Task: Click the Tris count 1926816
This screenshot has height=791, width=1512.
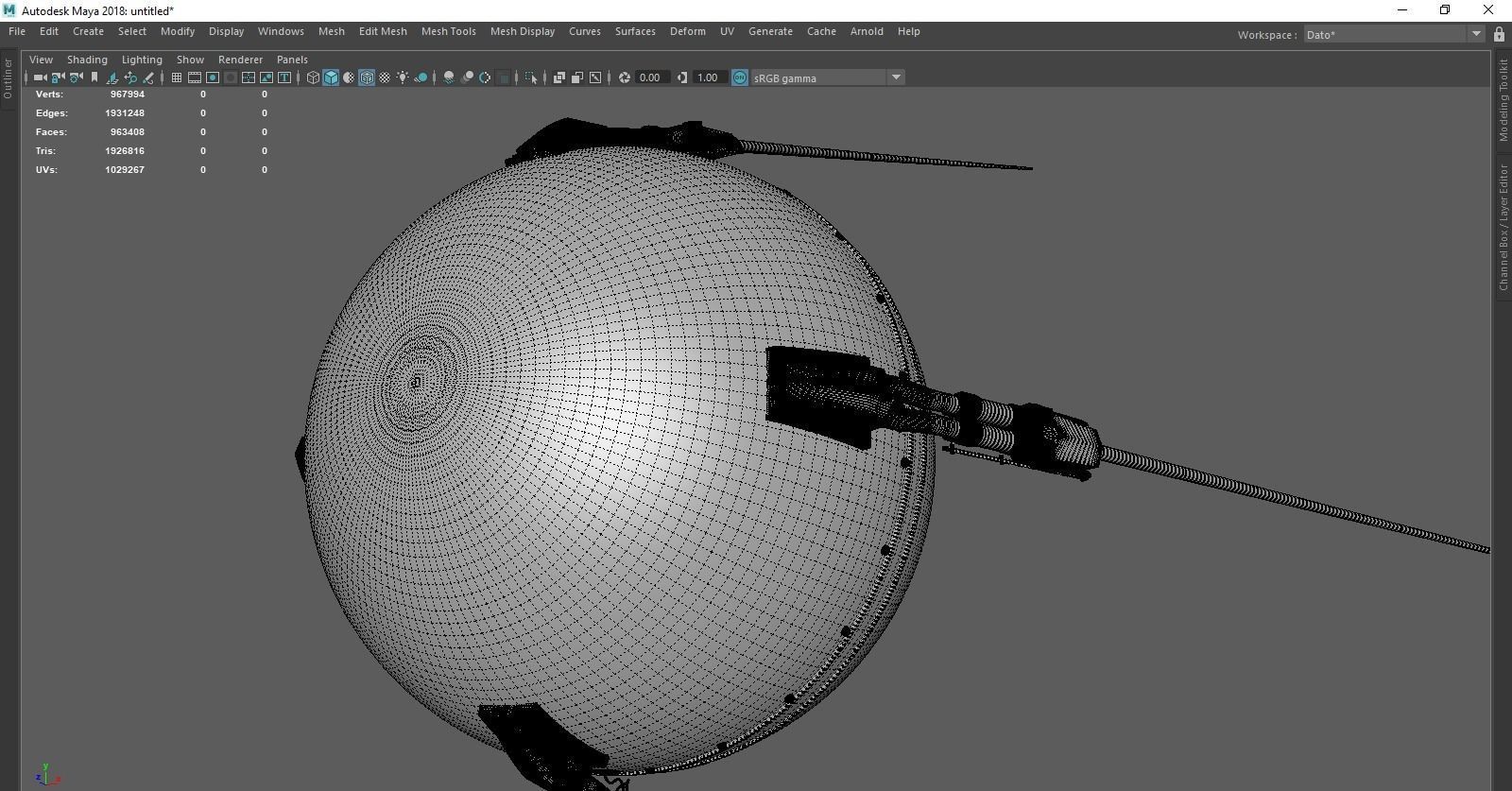Action: [x=125, y=151]
